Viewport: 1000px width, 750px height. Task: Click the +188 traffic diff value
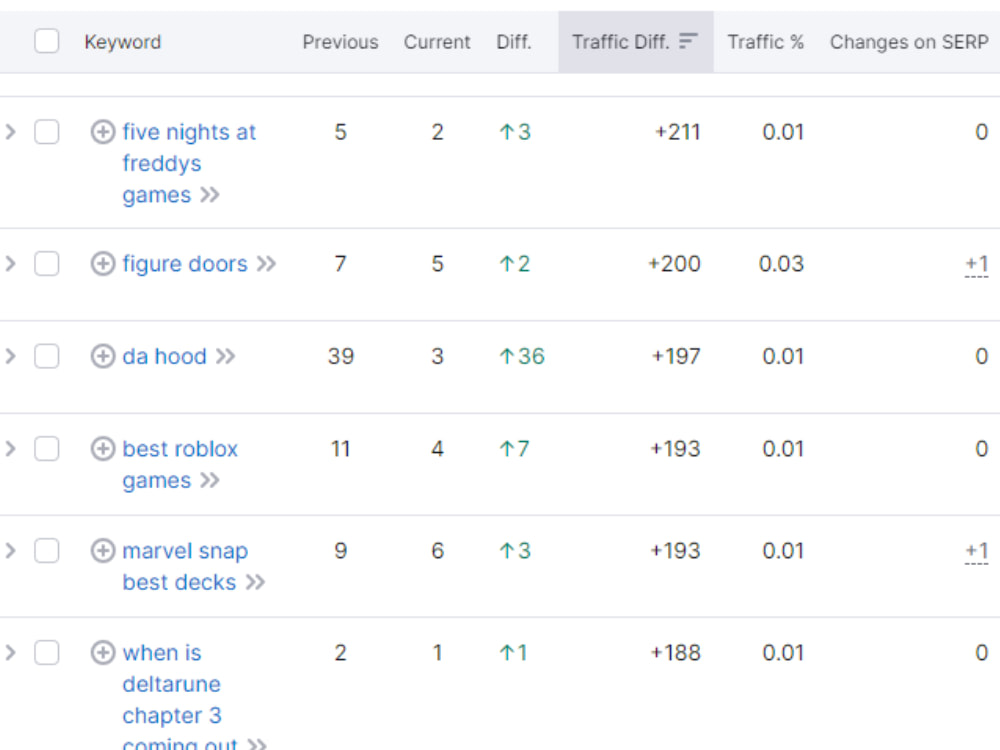pos(675,652)
